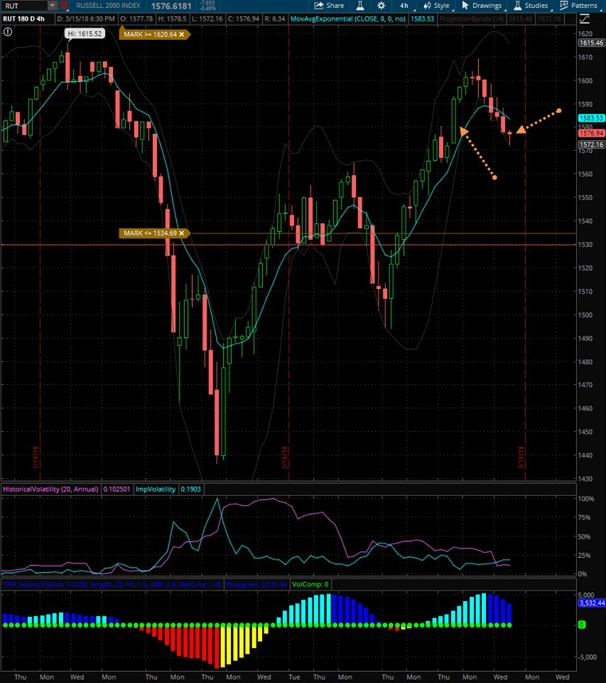The height and width of the screenshot is (683, 606).
Task: Remove the MARK <= 1534.69 alert
Action: click(182, 233)
